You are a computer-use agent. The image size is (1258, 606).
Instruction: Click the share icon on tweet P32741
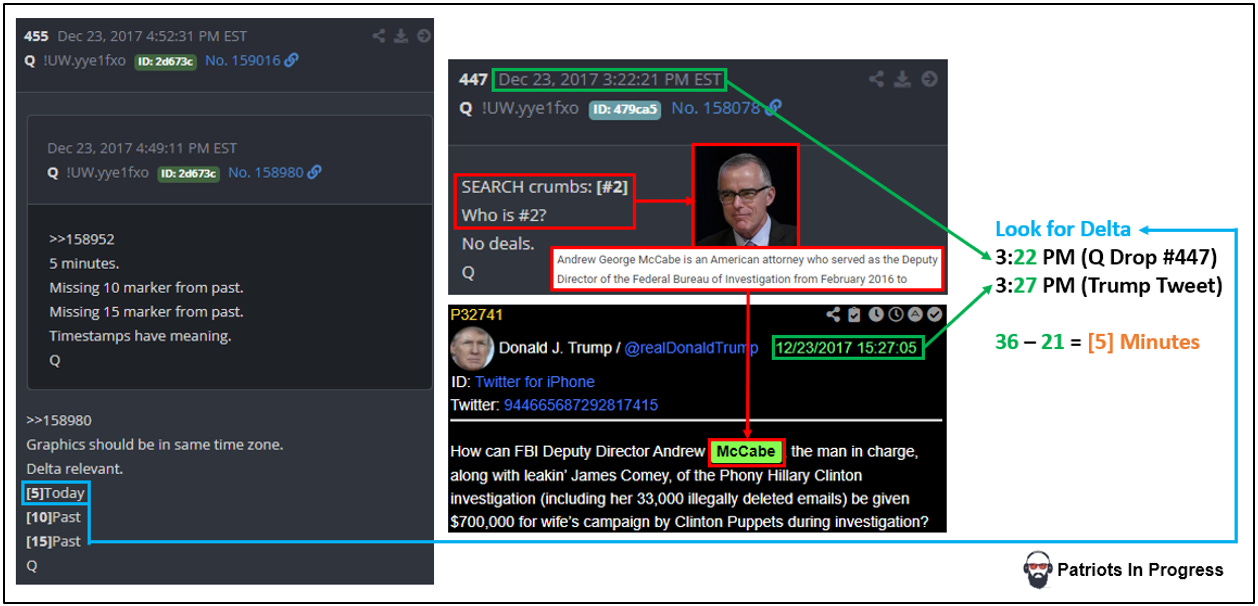[x=833, y=314]
